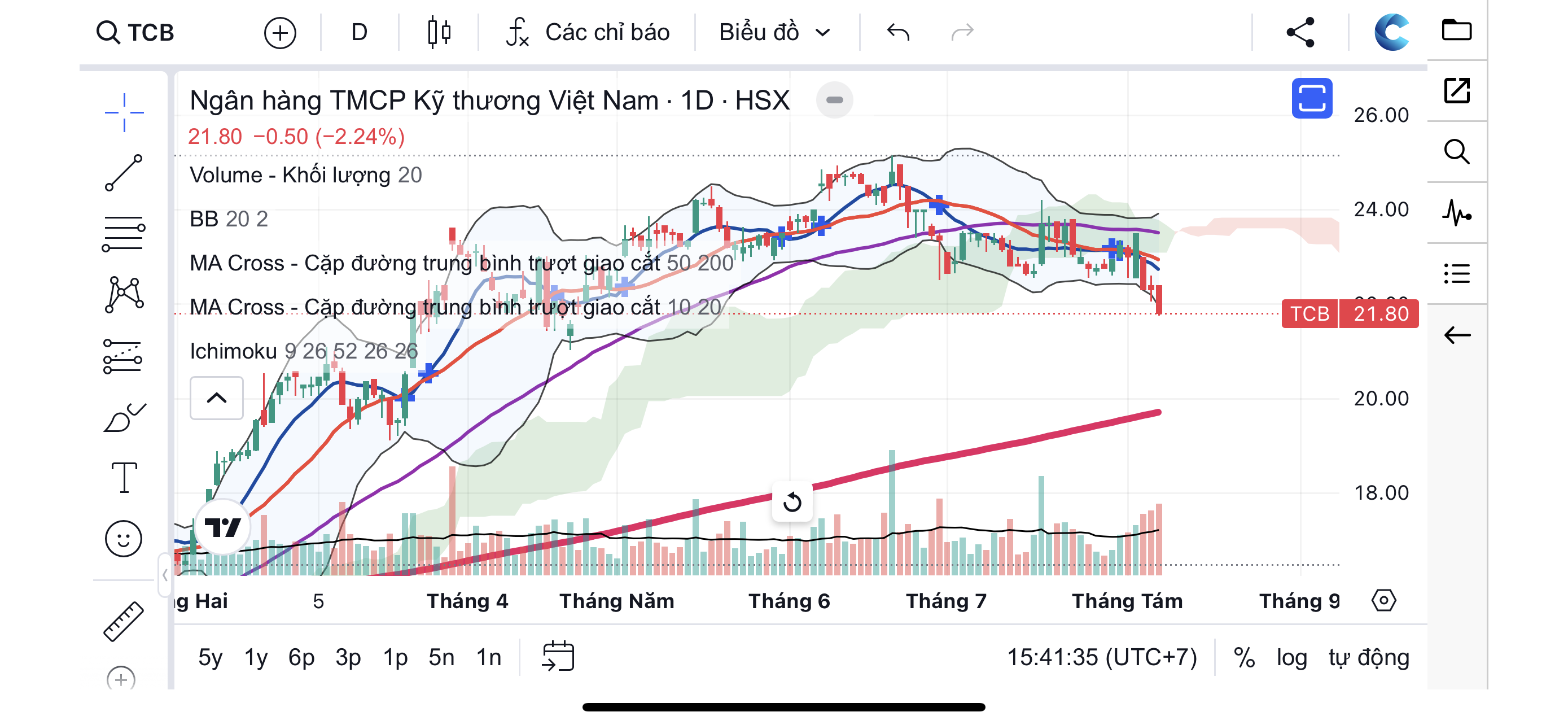Click the TradingView logo on chart
This screenshot has height=725, width=1568.
click(x=222, y=527)
